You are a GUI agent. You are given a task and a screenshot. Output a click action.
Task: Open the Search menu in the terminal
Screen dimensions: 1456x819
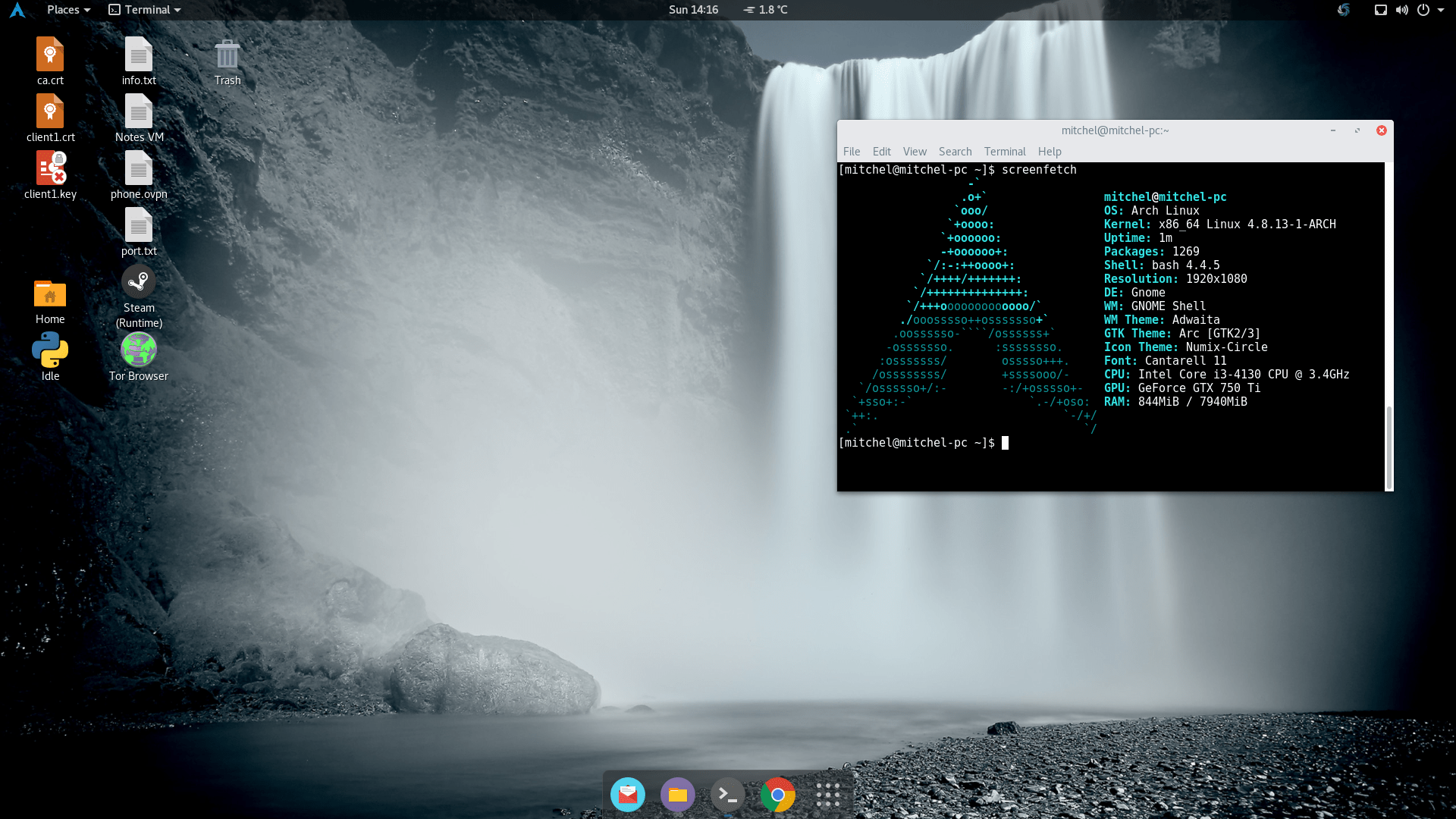tap(955, 151)
